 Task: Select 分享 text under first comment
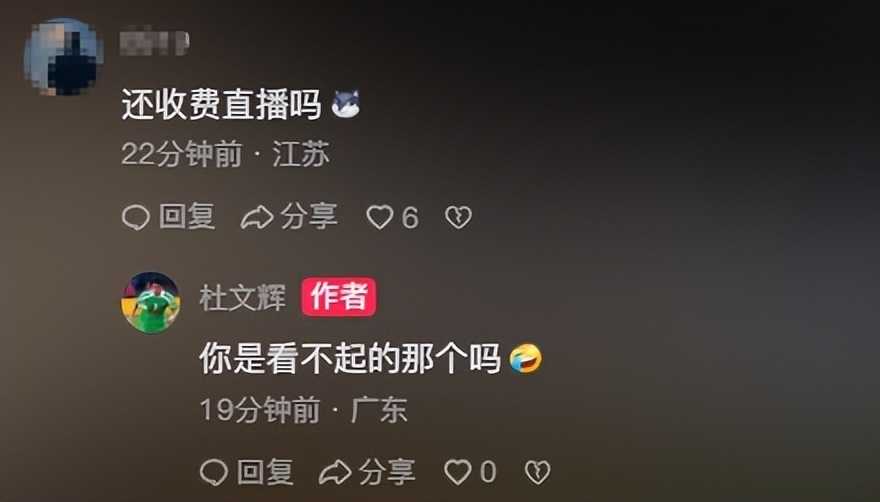tap(309, 217)
